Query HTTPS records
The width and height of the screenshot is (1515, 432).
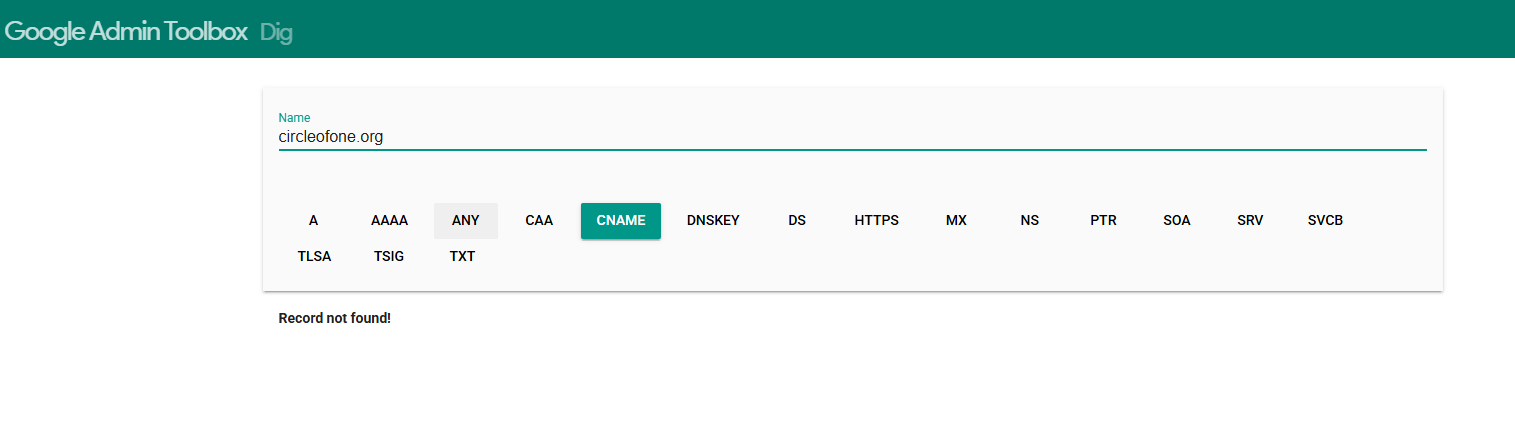877,221
